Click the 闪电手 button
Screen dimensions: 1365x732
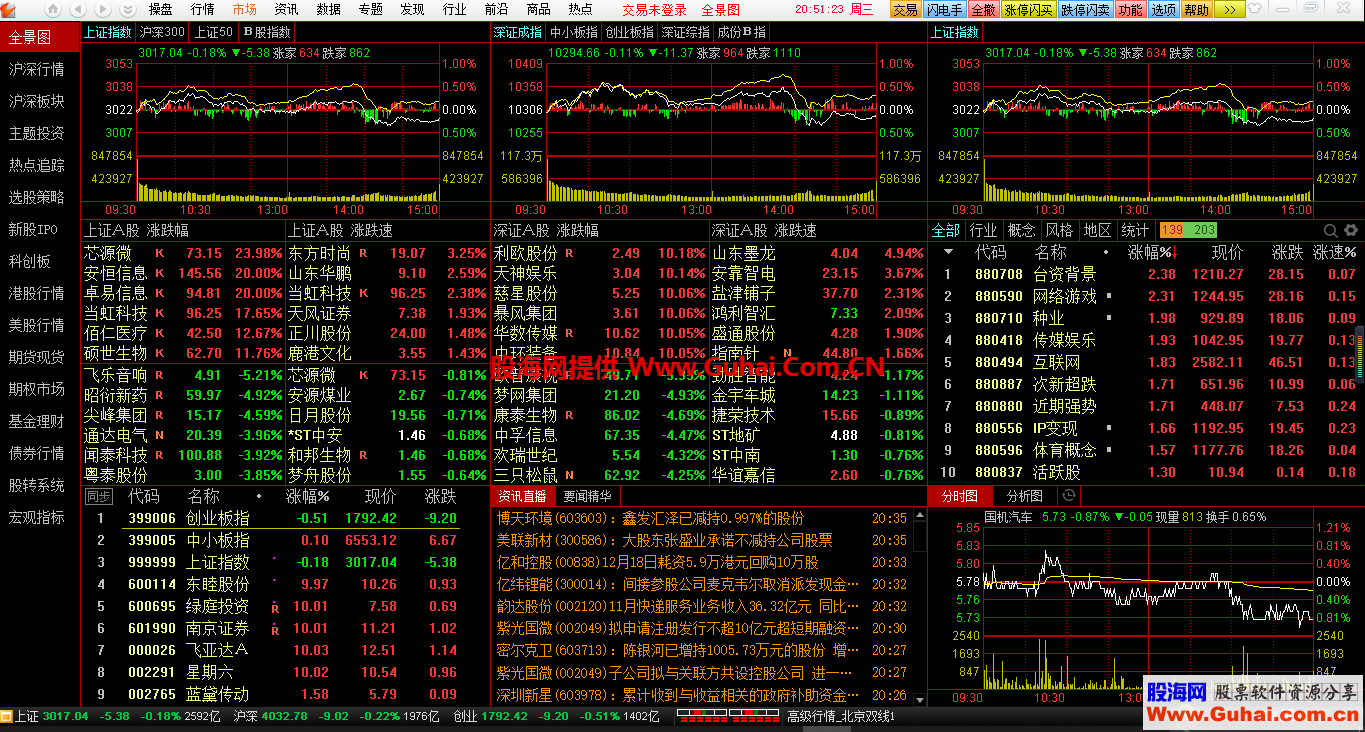tap(944, 9)
